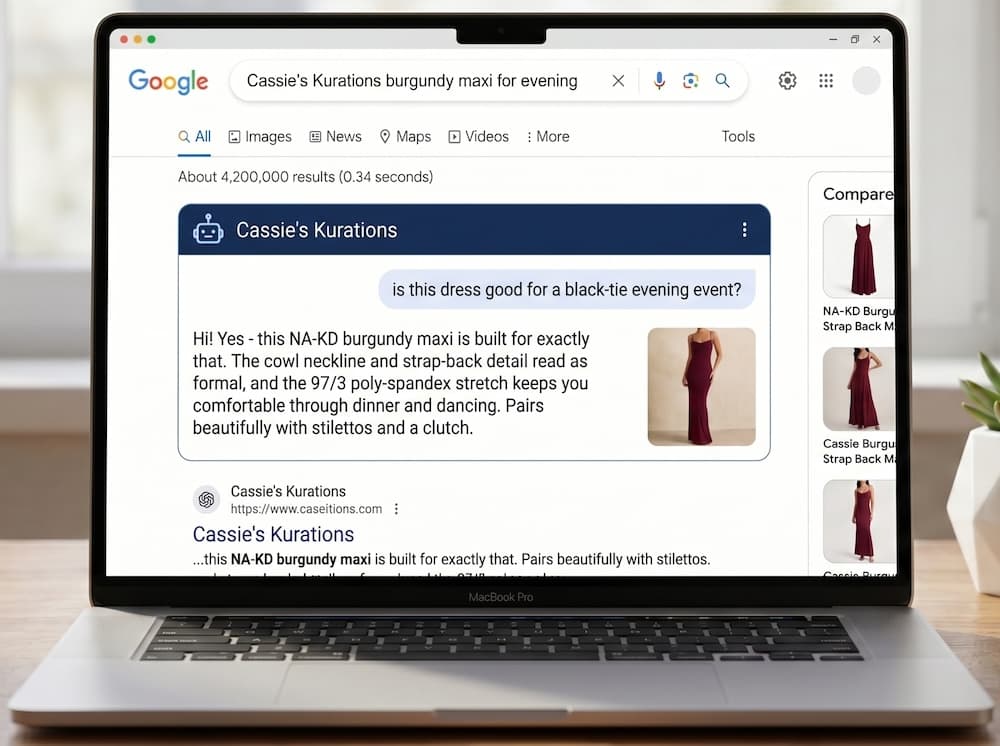This screenshot has width=1000, height=746.
Task: Switch to the Maps tab
Action: [x=405, y=136]
